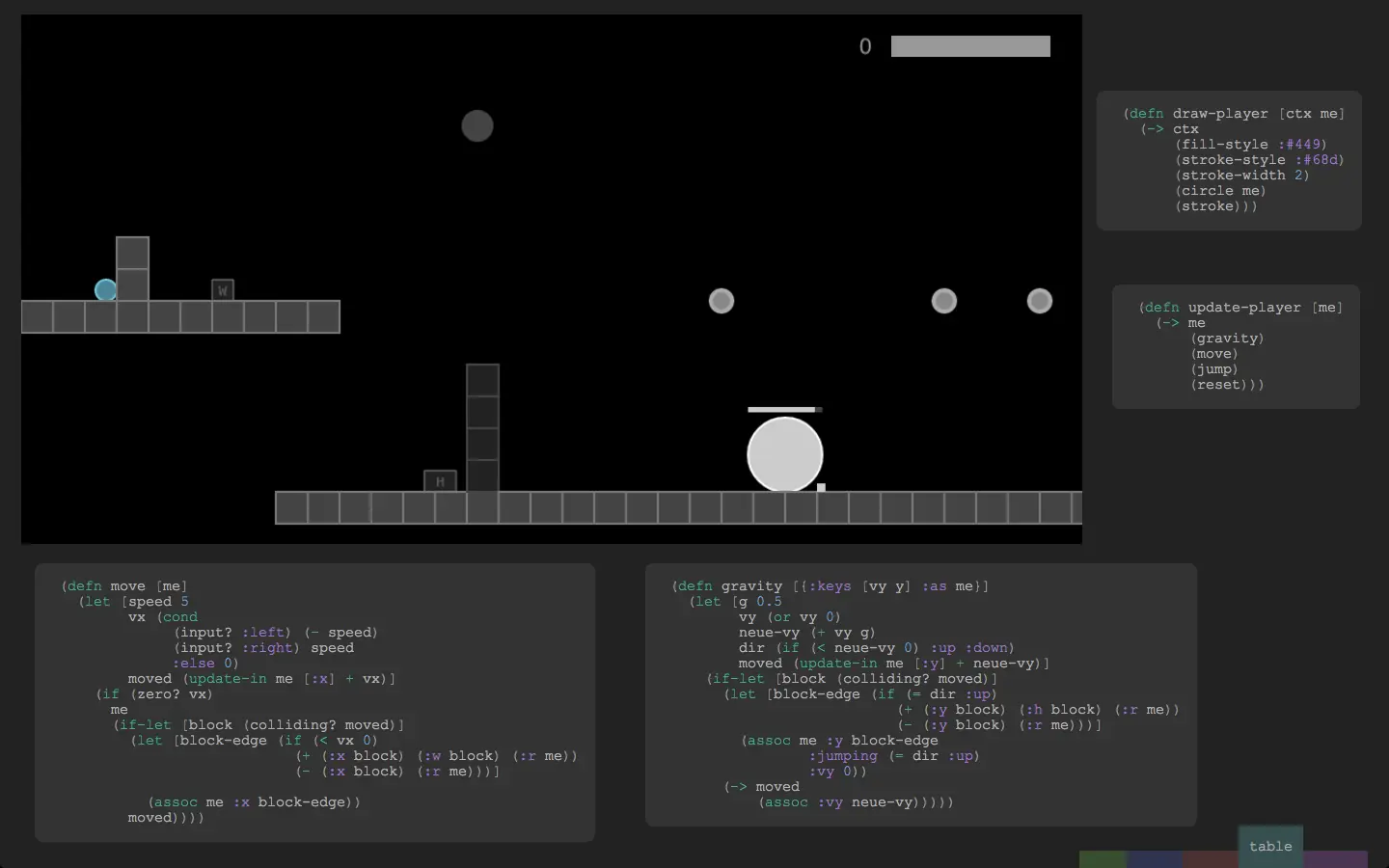Image resolution: width=1389 pixels, height=868 pixels.
Task: Click the leftmost of the three gray coins
Action: 722,301
